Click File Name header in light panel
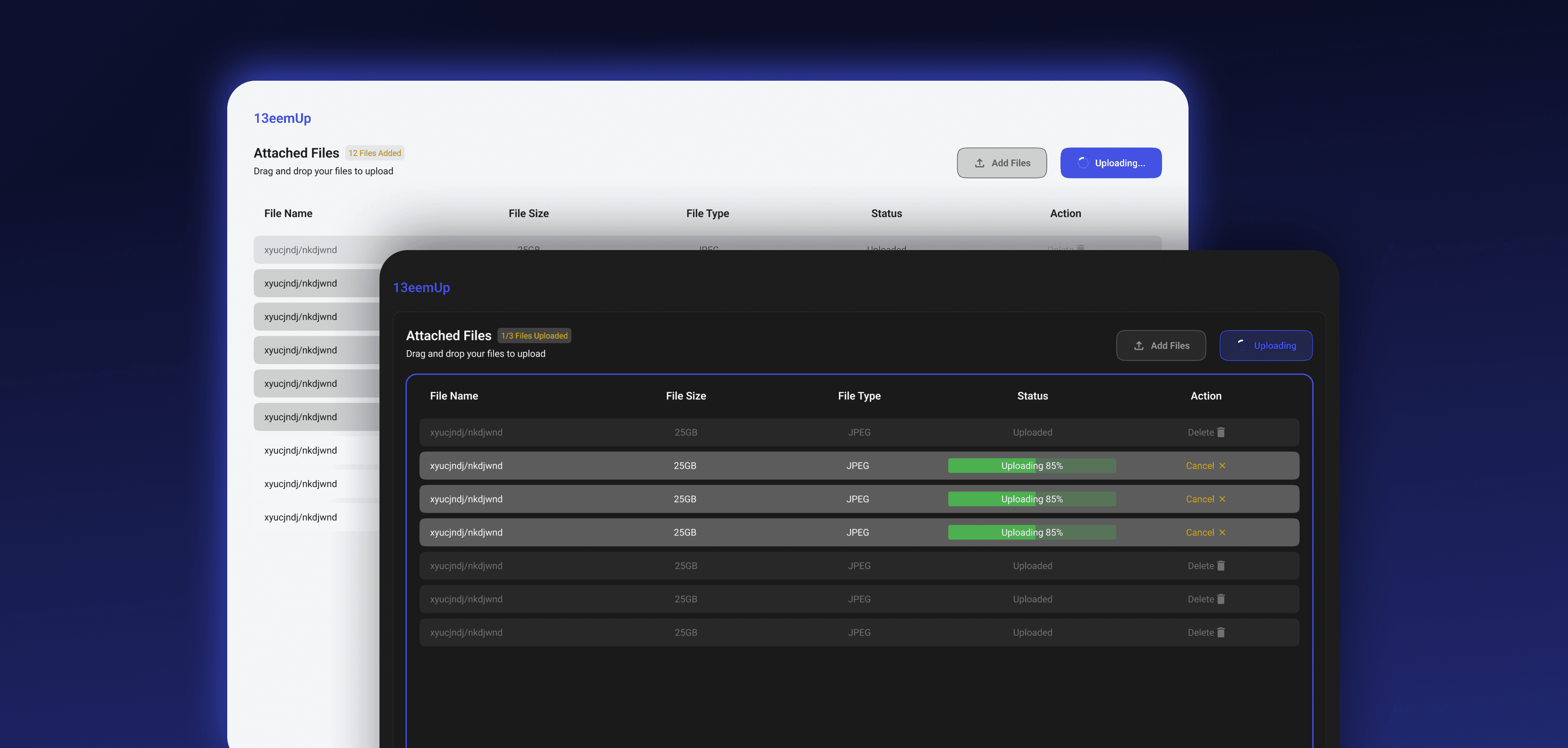Screen dimensions: 1568x748 tap(288, 213)
